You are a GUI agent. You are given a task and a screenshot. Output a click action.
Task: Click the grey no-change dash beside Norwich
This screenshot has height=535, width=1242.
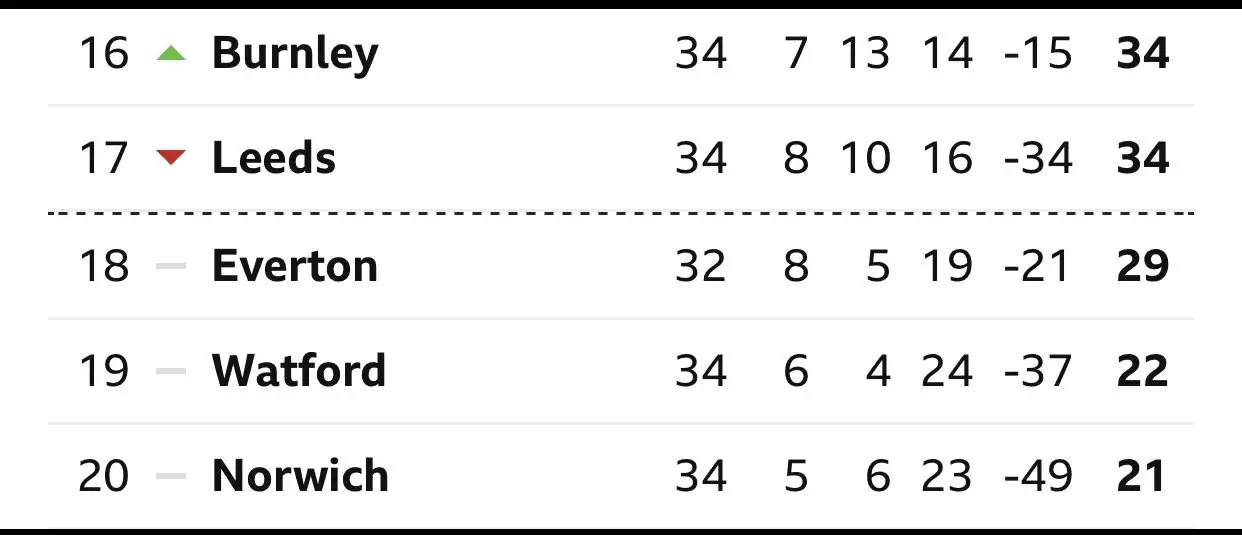coord(172,476)
